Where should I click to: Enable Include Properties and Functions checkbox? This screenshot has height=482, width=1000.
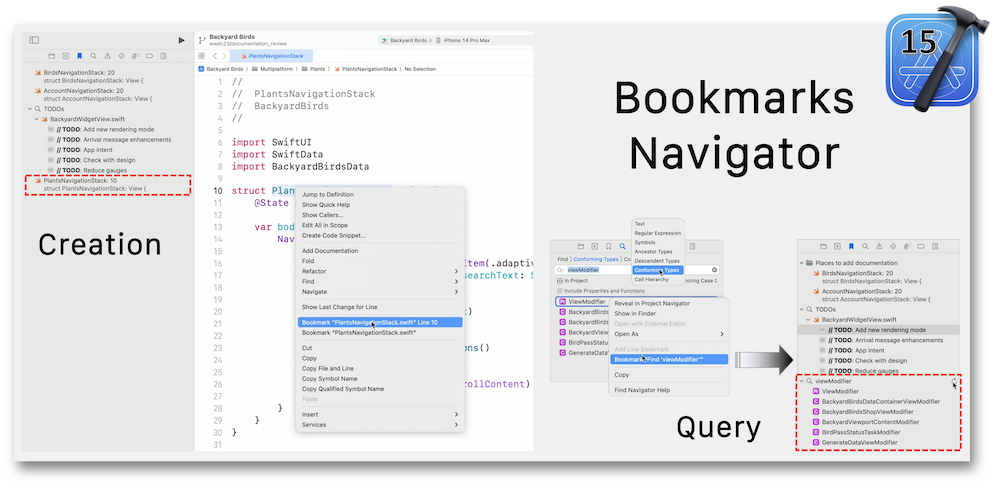pyautogui.click(x=560, y=291)
